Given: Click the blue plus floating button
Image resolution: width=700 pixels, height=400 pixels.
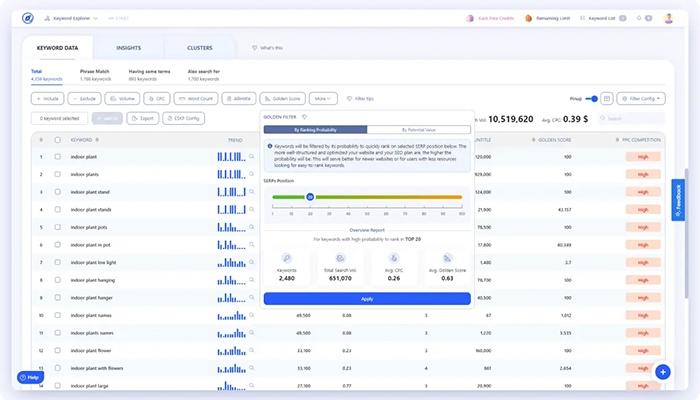Looking at the screenshot, I should (662, 372).
